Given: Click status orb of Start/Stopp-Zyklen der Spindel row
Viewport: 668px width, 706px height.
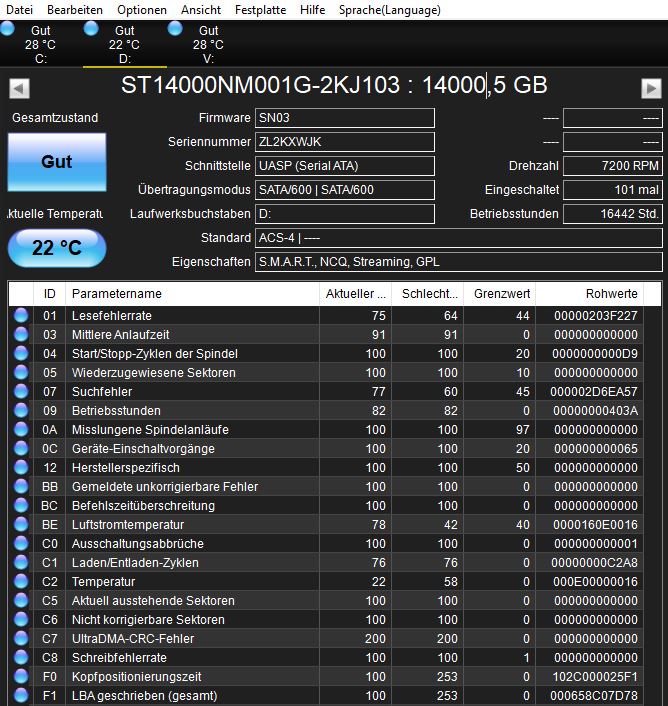Looking at the screenshot, I should (x=21, y=353).
